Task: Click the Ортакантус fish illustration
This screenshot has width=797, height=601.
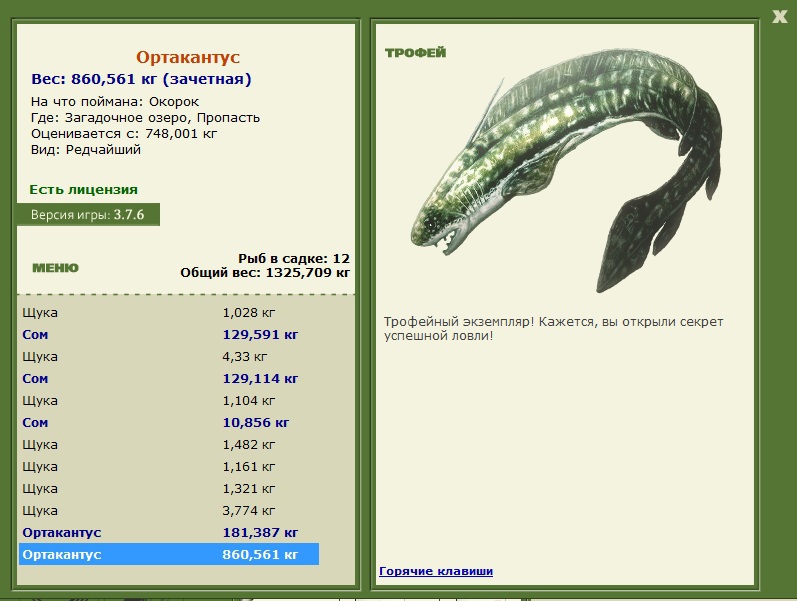Action: pos(566,170)
